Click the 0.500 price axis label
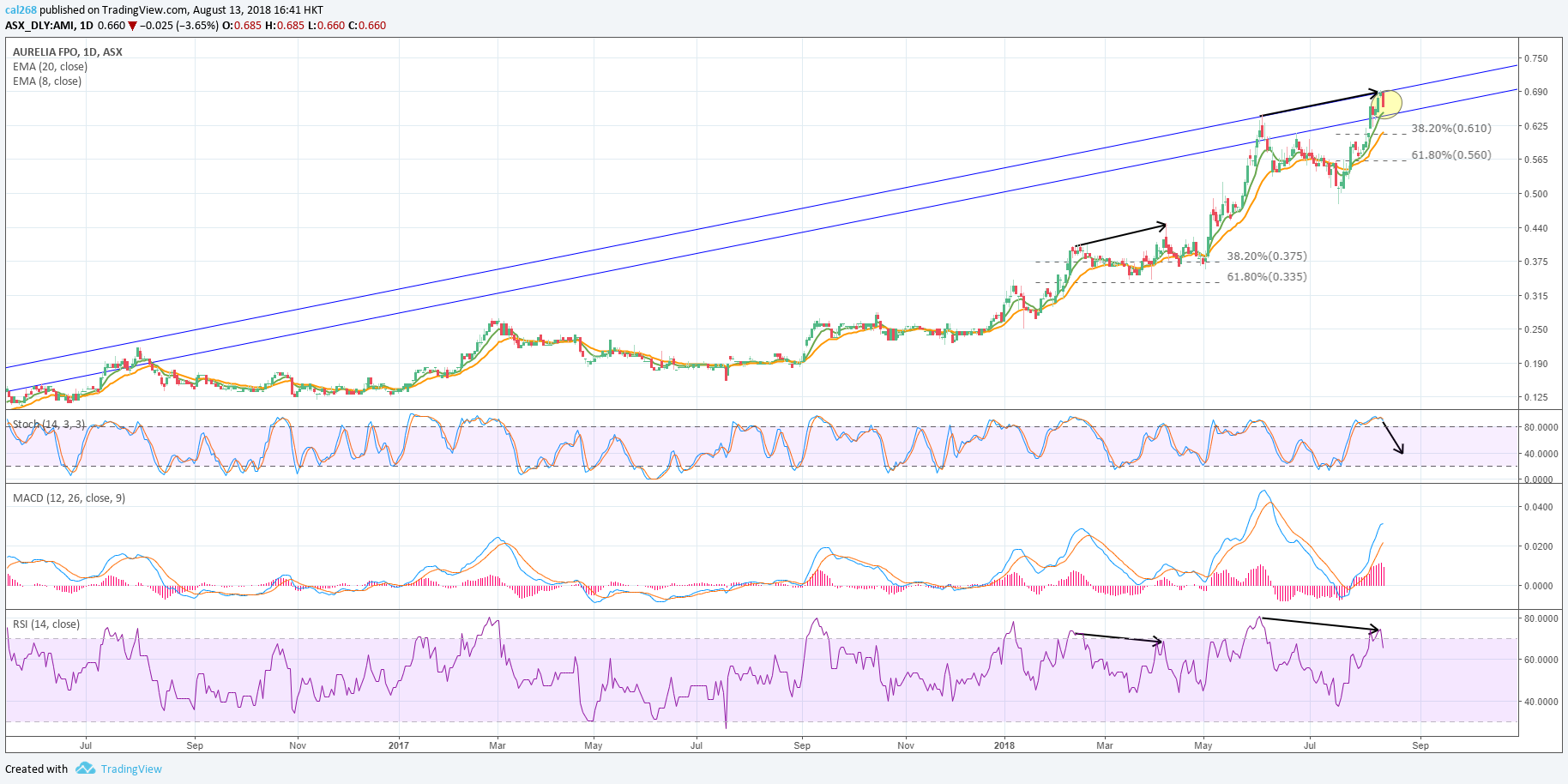Image resolution: width=1568 pixels, height=784 pixels. (1535, 194)
